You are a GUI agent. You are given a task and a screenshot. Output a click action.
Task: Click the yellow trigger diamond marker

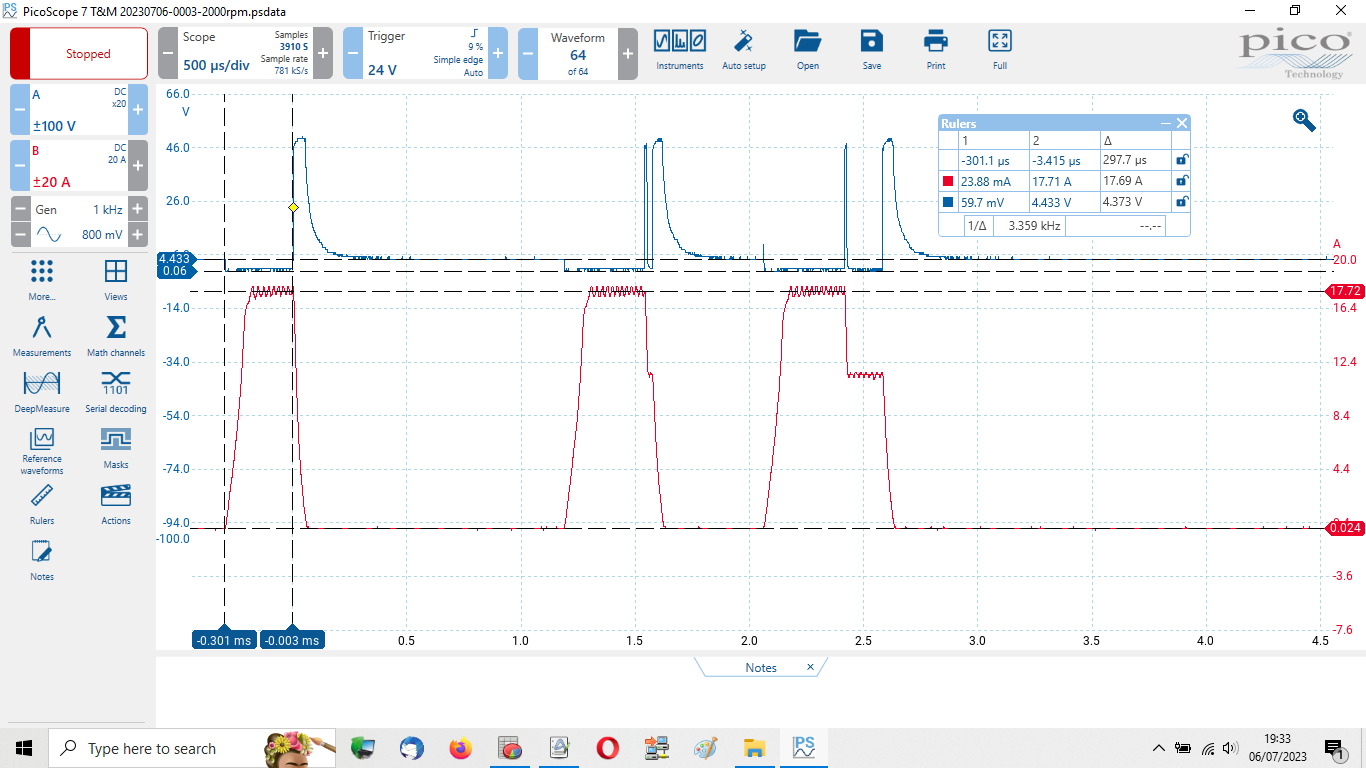click(293, 208)
